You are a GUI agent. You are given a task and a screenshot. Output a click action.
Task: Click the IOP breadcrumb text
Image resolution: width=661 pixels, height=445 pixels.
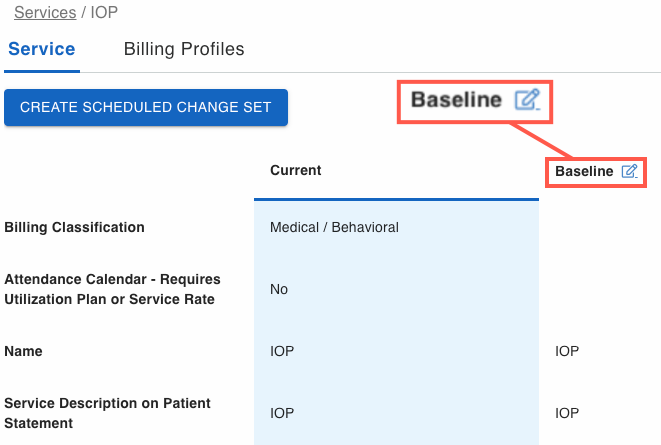[x=105, y=13]
